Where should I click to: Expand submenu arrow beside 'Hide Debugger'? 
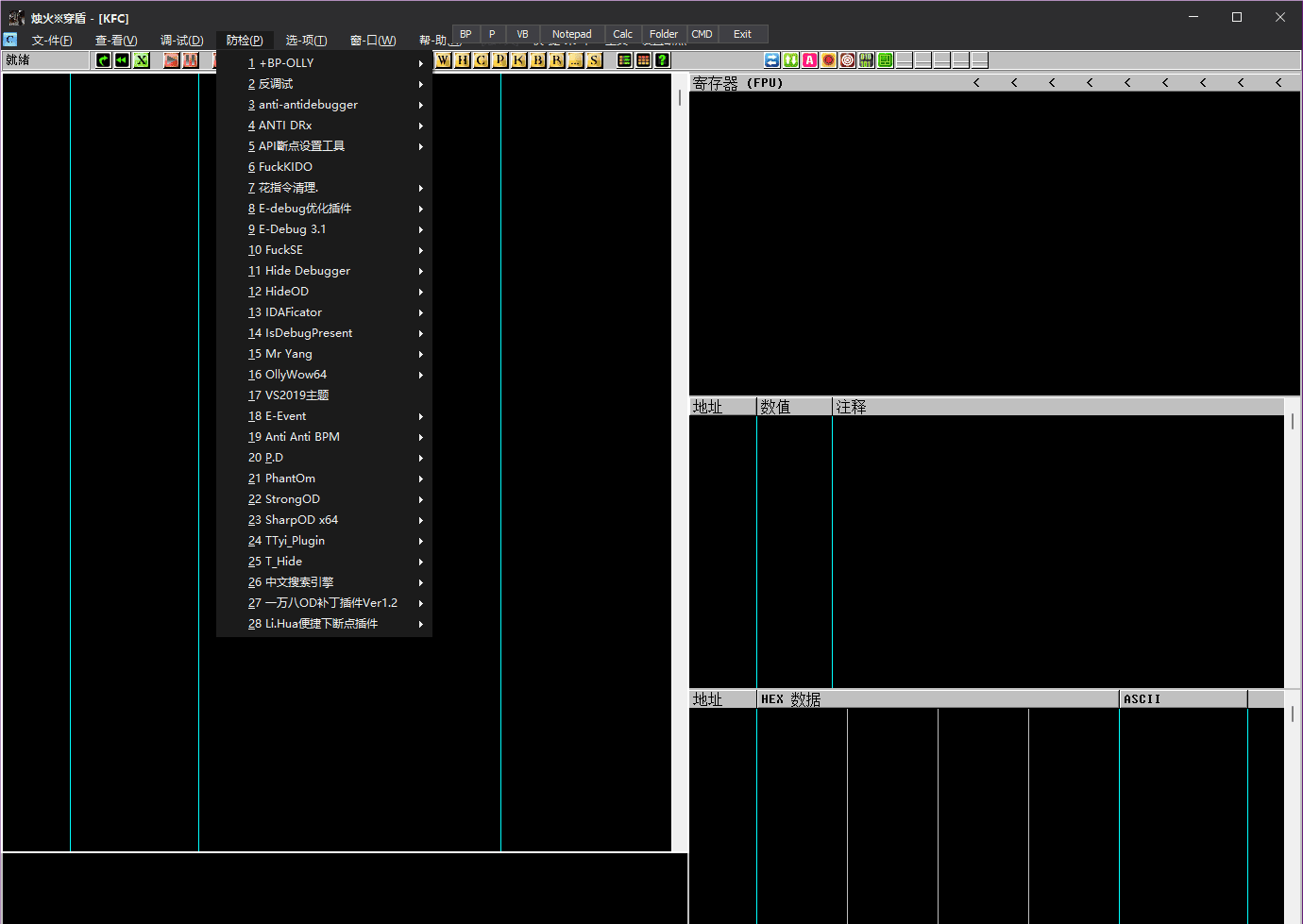point(421,271)
